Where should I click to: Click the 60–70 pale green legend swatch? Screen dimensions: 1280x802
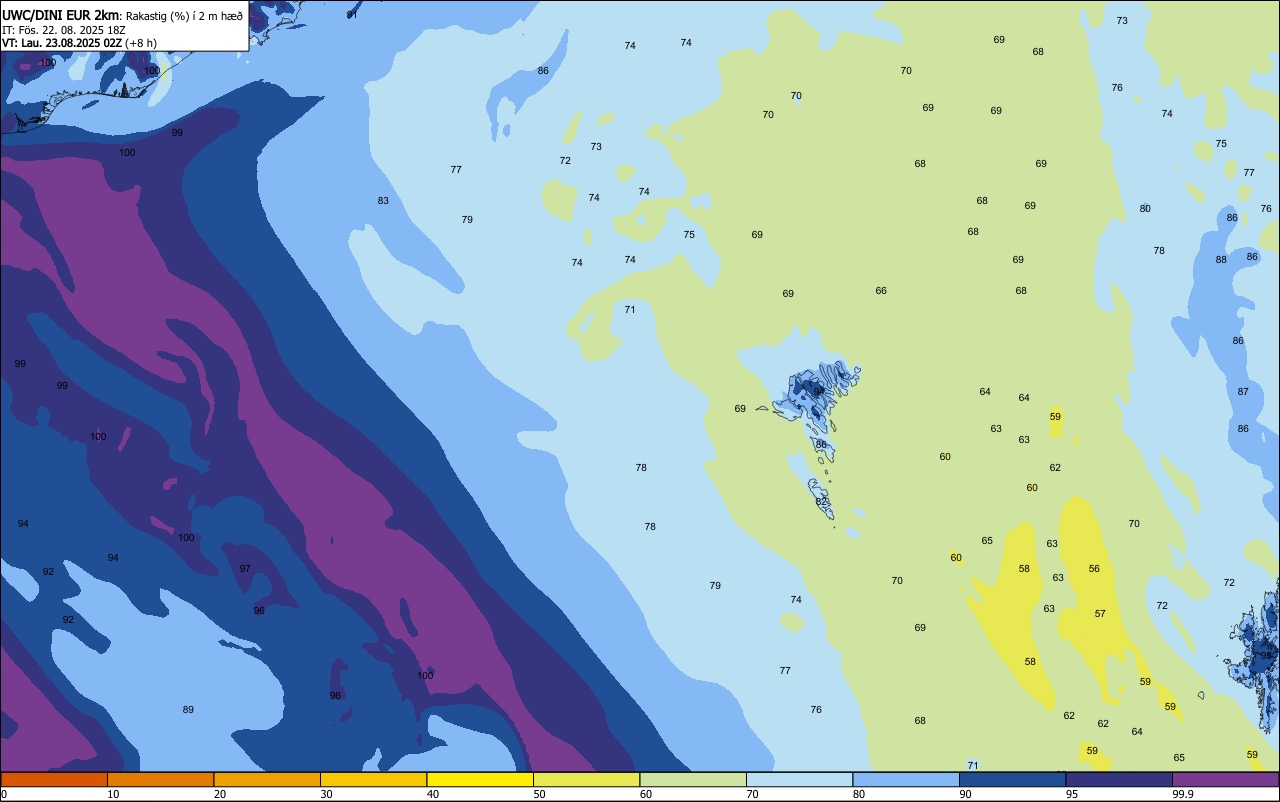click(x=693, y=779)
